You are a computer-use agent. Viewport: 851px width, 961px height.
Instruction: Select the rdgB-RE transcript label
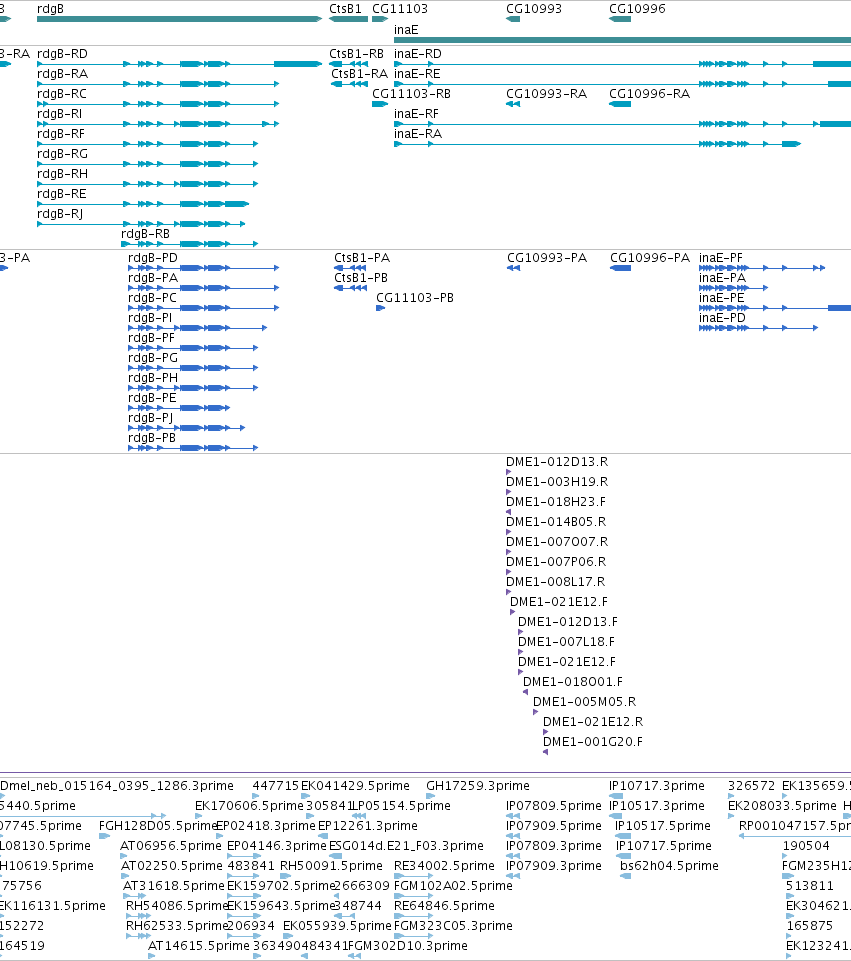point(62,194)
